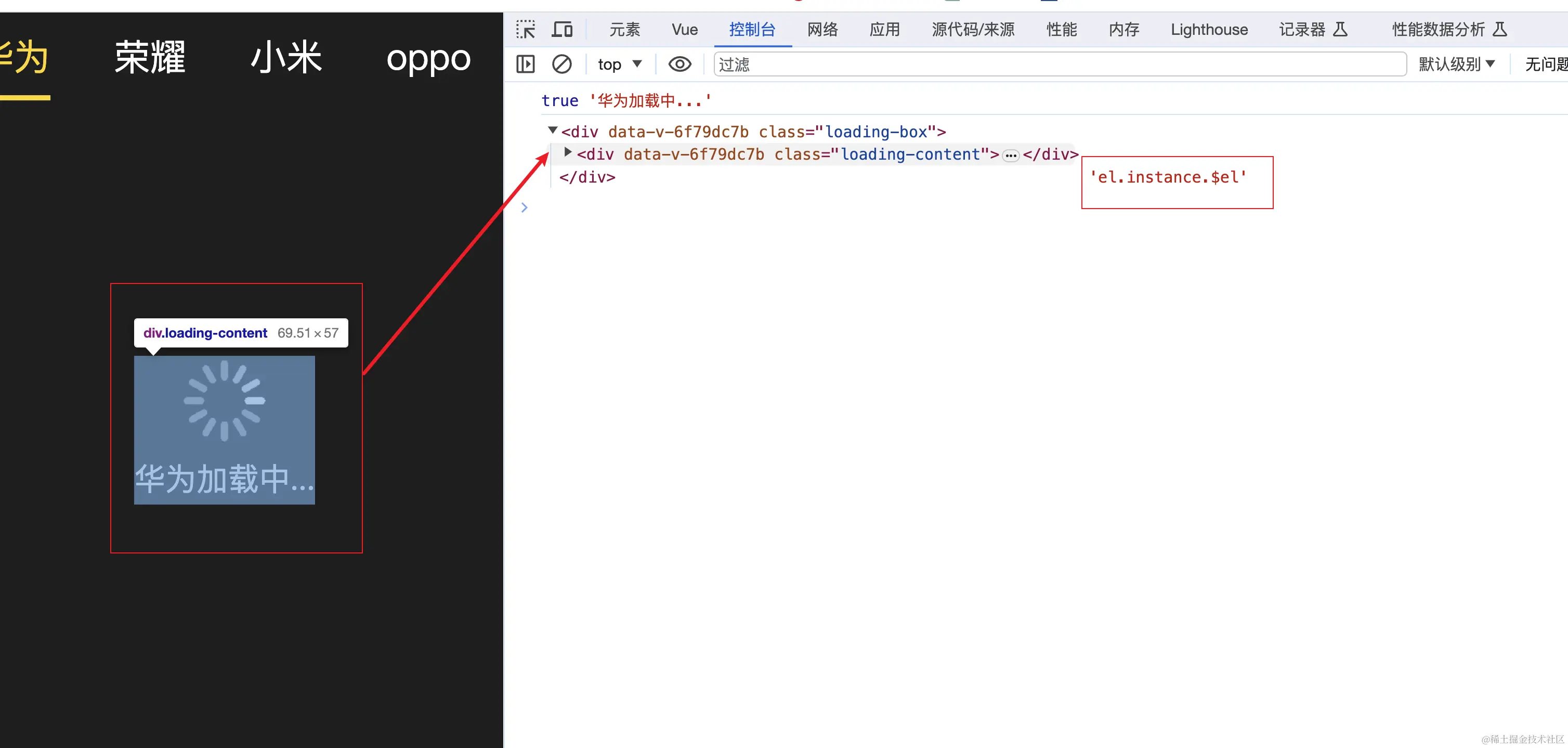Toggle the device toolbar icon
The image size is (1568, 748).
click(x=562, y=29)
